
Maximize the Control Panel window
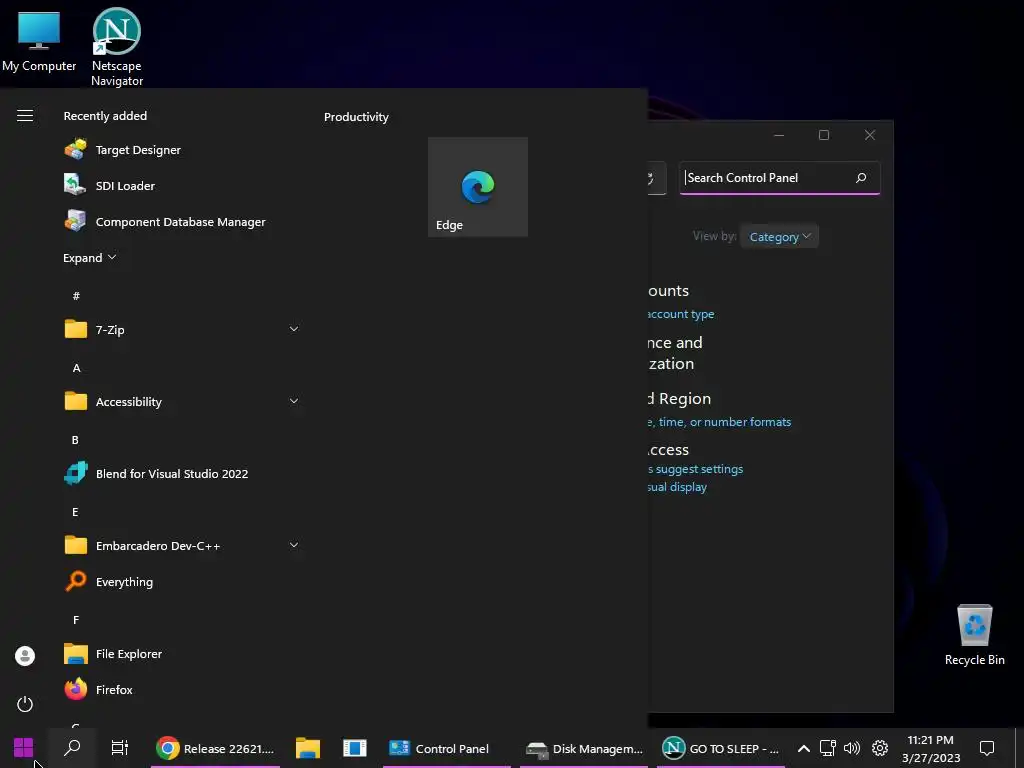[824, 135]
